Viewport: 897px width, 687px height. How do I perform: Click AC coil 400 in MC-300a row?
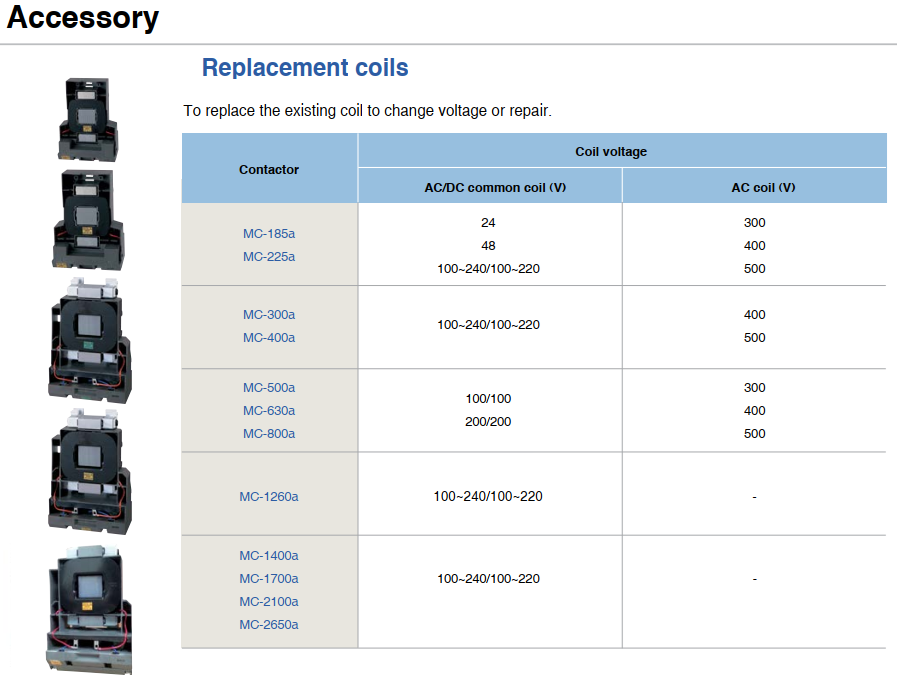click(x=755, y=315)
